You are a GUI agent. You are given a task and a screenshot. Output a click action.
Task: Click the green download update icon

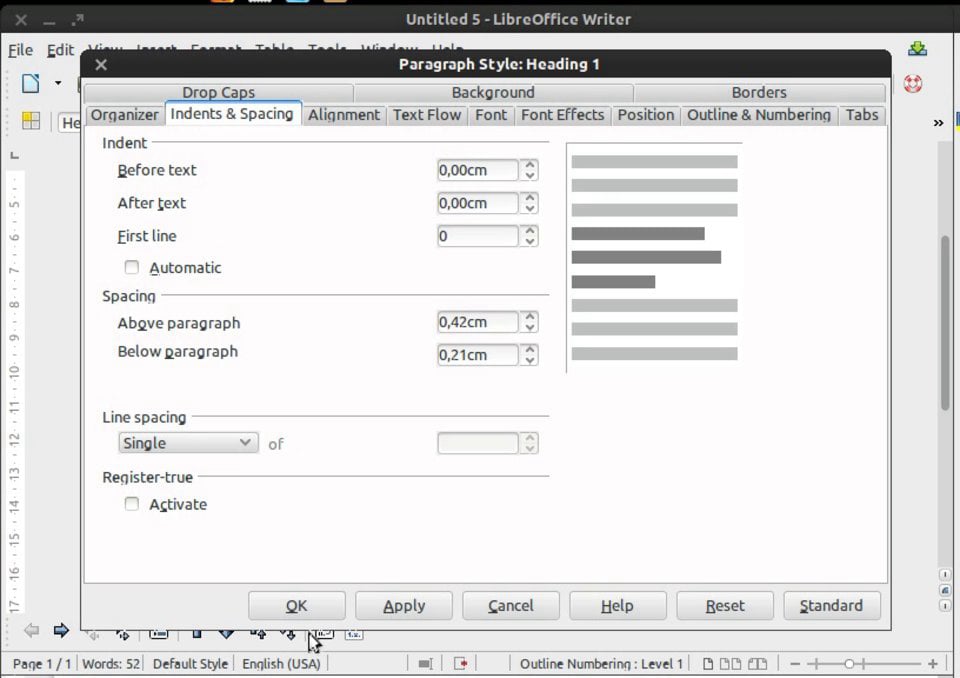click(x=917, y=49)
